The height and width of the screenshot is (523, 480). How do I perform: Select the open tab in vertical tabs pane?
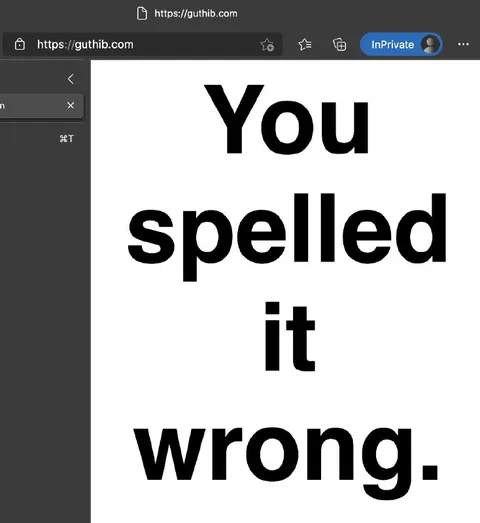pos(41,106)
